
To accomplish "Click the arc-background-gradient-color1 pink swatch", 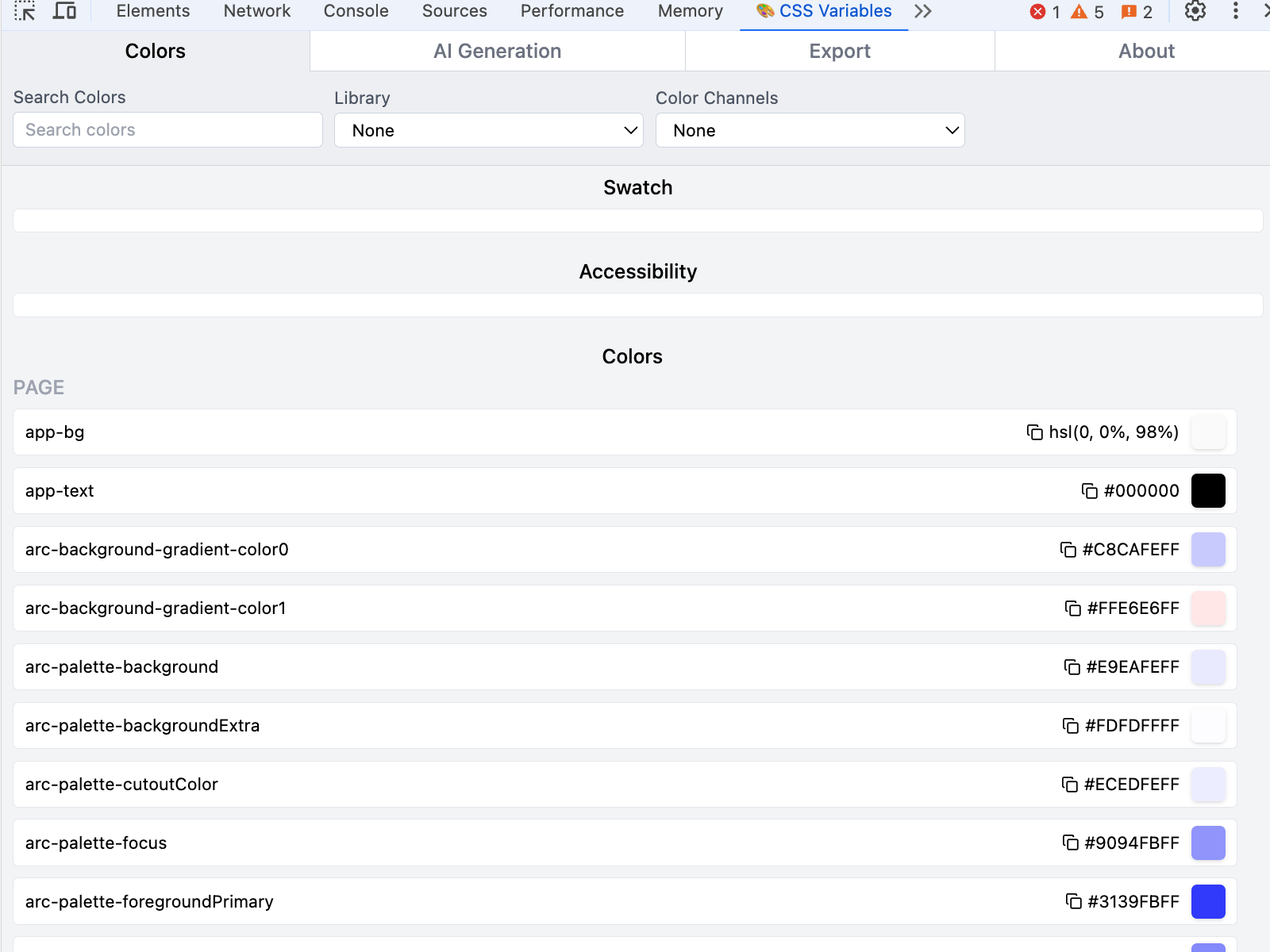I will [x=1207, y=608].
